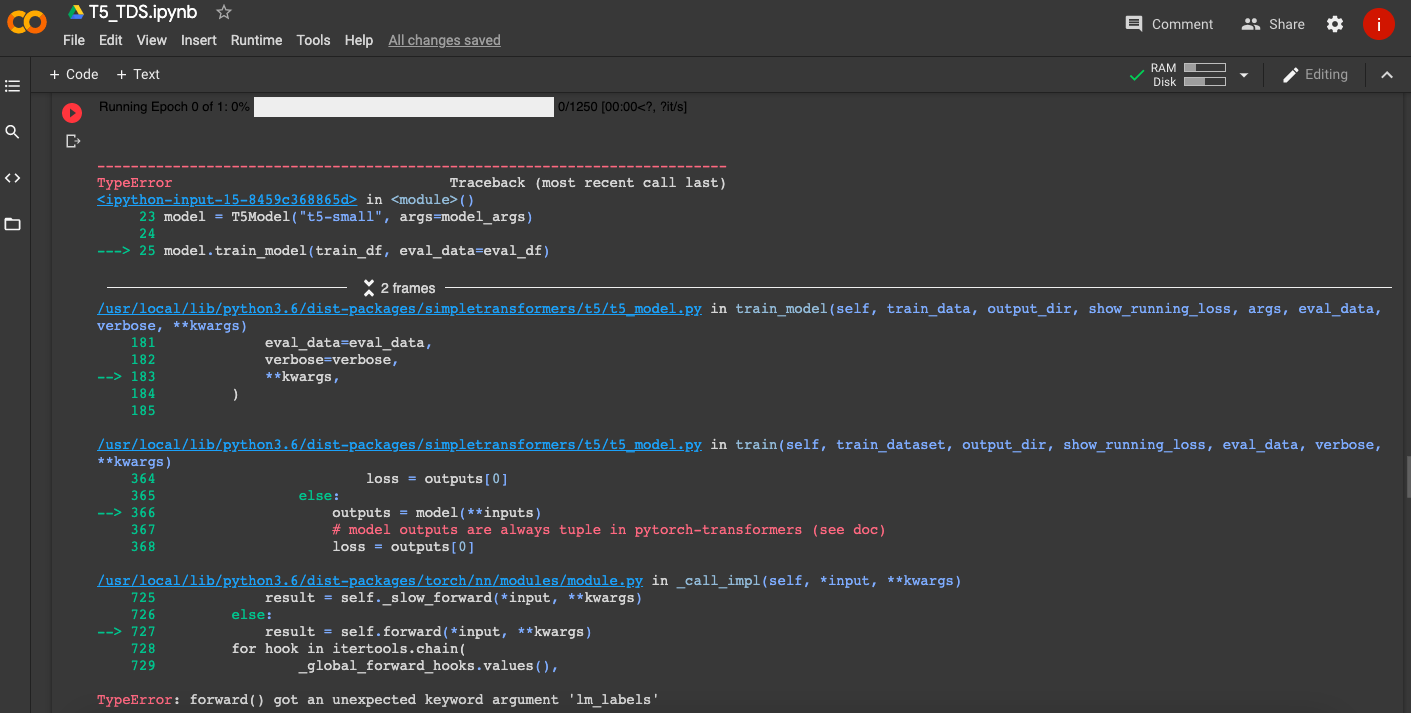Open the Files browser sidebar
Image resolution: width=1411 pixels, height=713 pixels.
click(13, 224)
